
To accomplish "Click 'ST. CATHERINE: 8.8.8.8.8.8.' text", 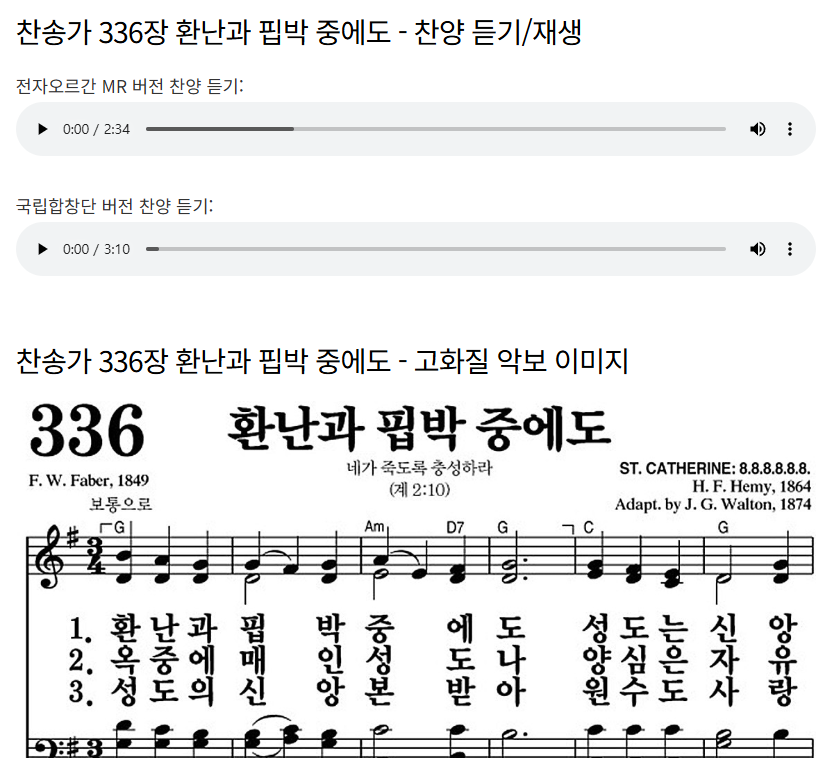I will 715,469.
